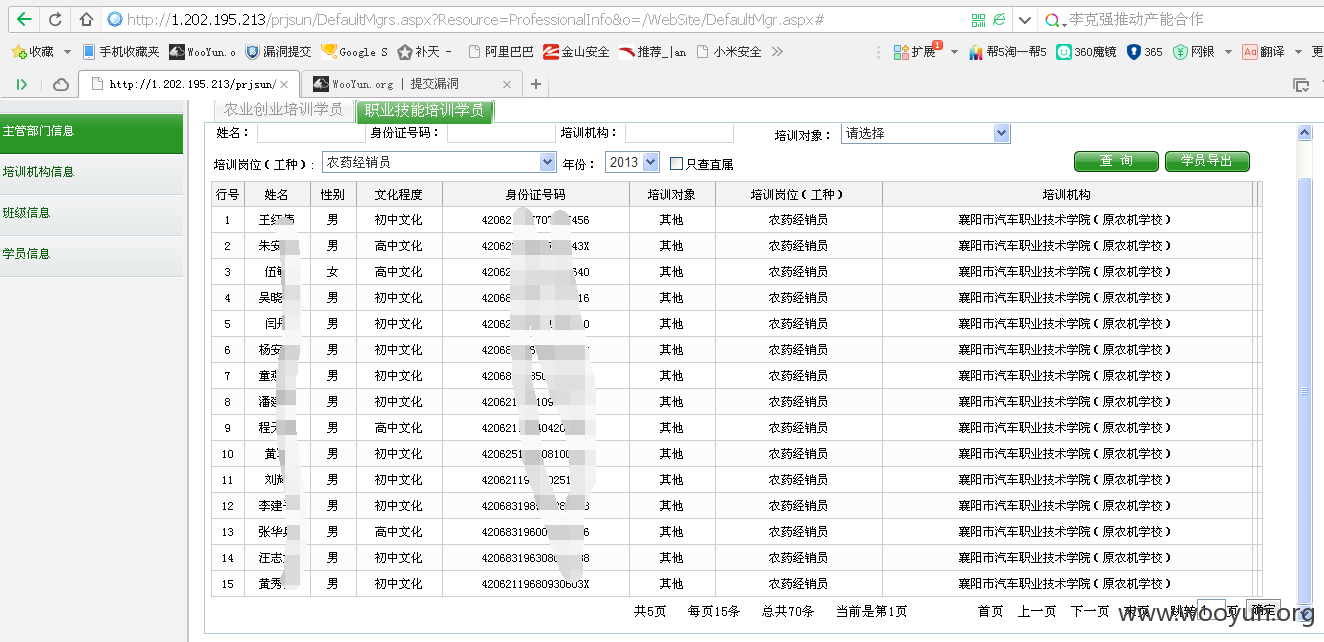Viewport: 1324px width, 642px height.
Task: Open 360魔镜 extension
Action: 1086,51
